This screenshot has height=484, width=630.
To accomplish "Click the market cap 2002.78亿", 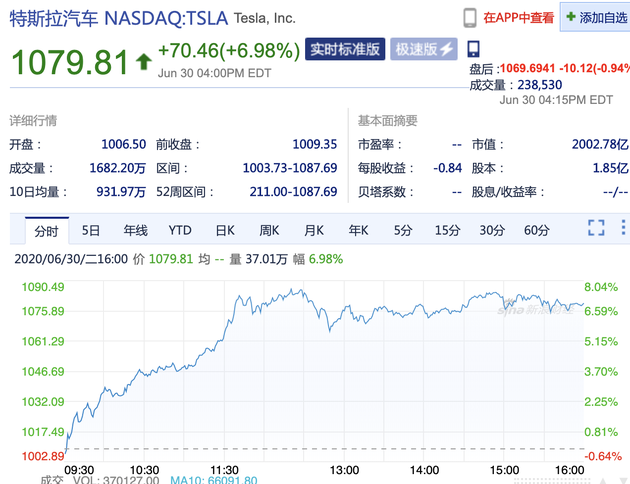I will pyautogui.click(x=600, y=144).
